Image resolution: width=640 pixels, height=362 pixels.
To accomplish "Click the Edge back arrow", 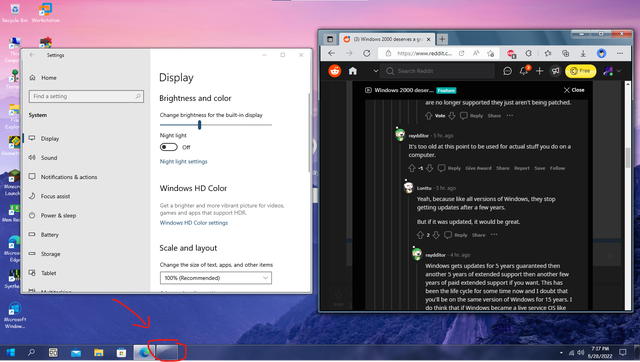I will click(331, 53).
